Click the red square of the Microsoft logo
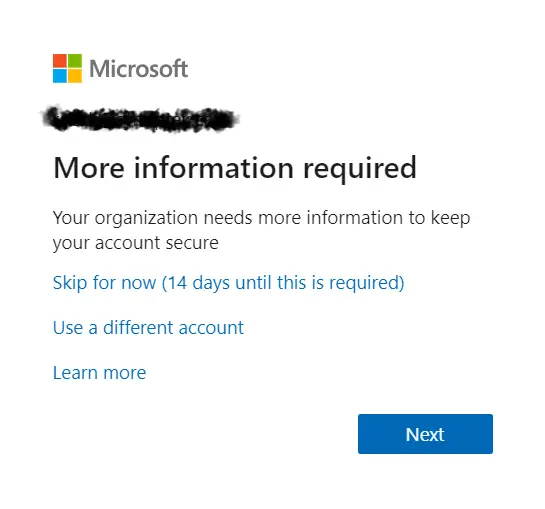Screen dimensions: 545x509 coord(60,61)
